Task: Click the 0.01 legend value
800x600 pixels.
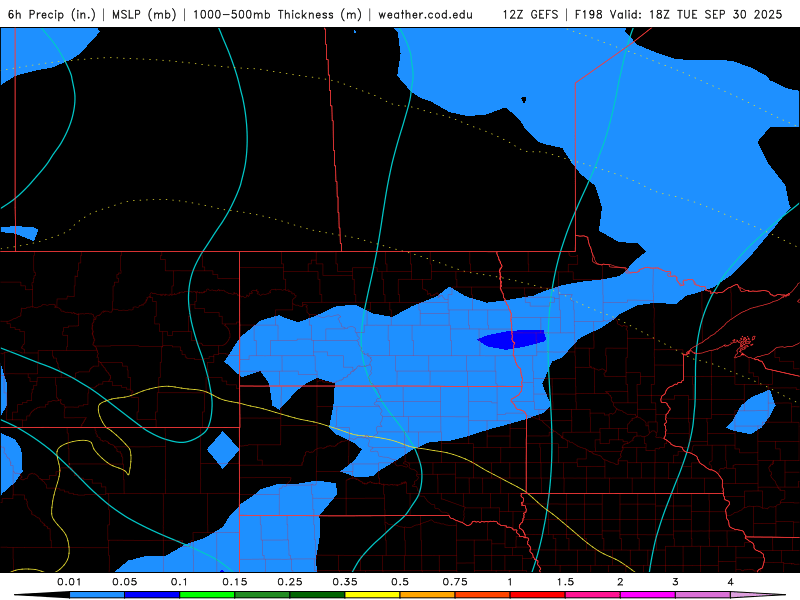Action: 69,582
